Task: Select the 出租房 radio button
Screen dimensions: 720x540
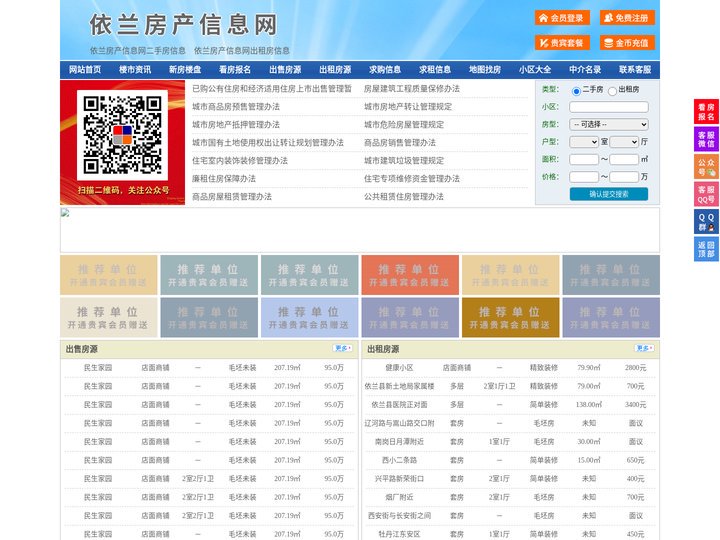Action: tap(612, 91)
